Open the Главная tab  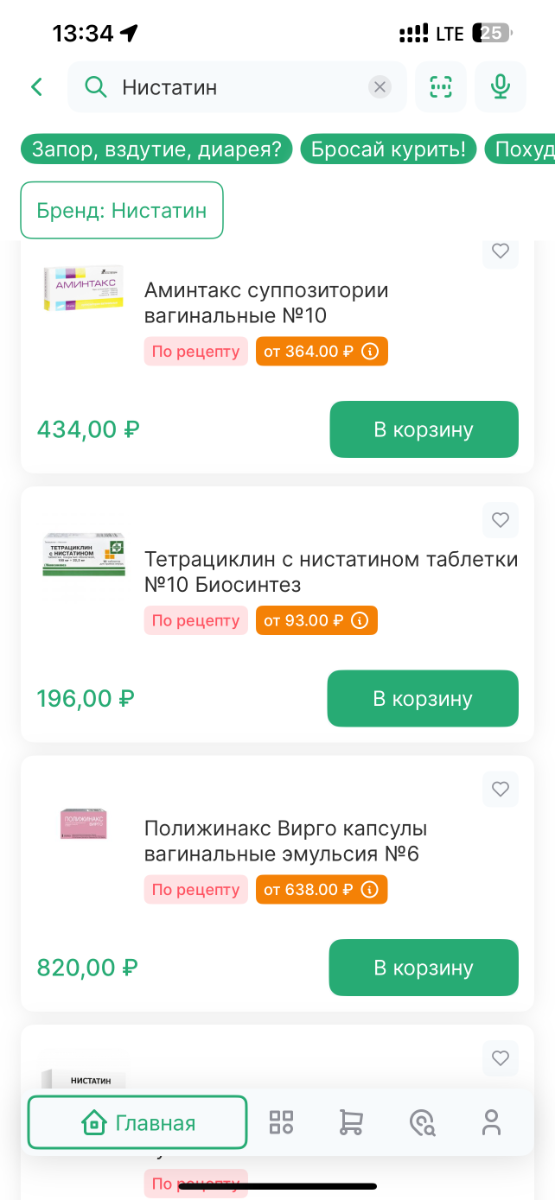(137, 1123)
